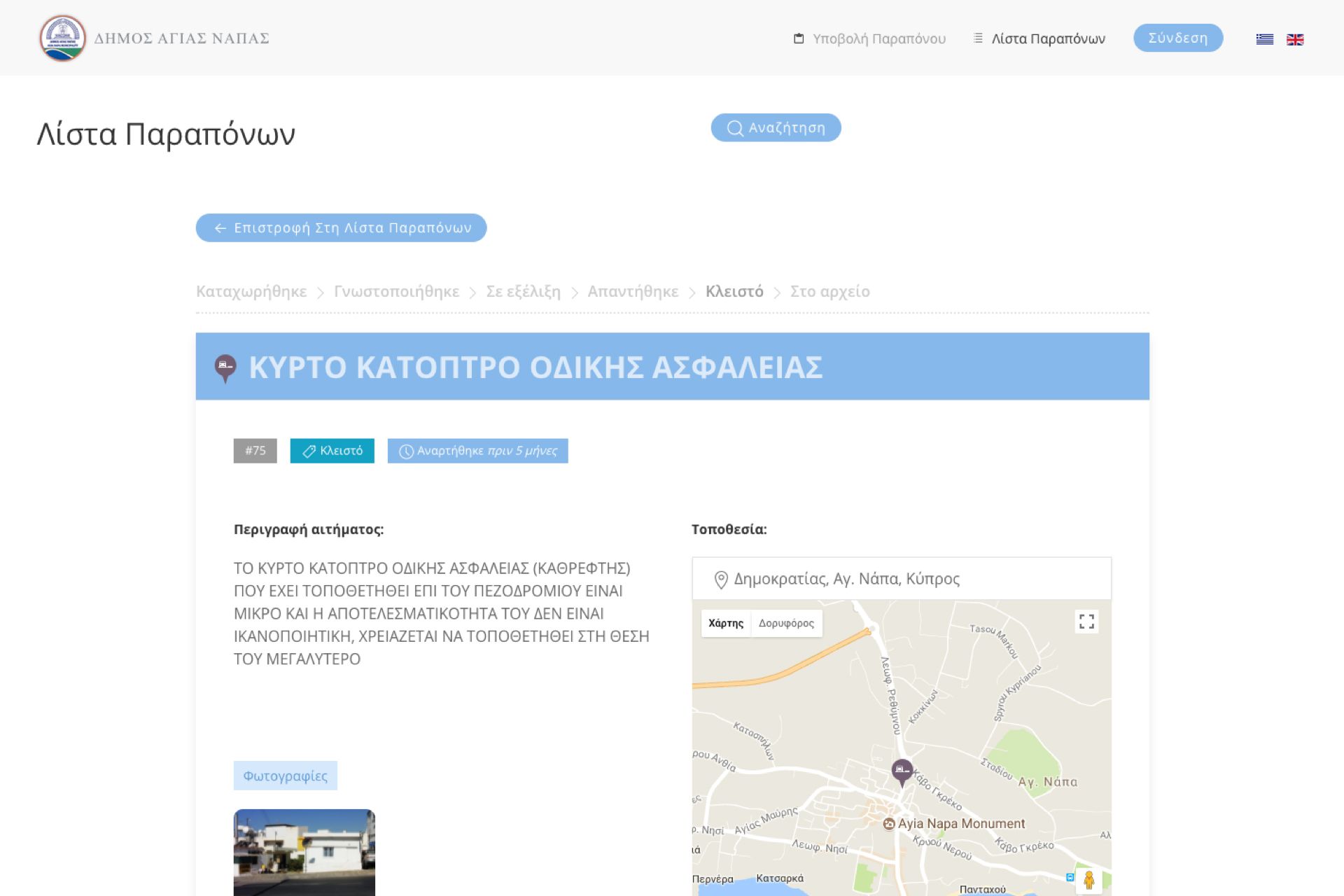Screen dimensions: 1344x896
Task: Click the Κλειστό status tag
Action: coord(332,451)
